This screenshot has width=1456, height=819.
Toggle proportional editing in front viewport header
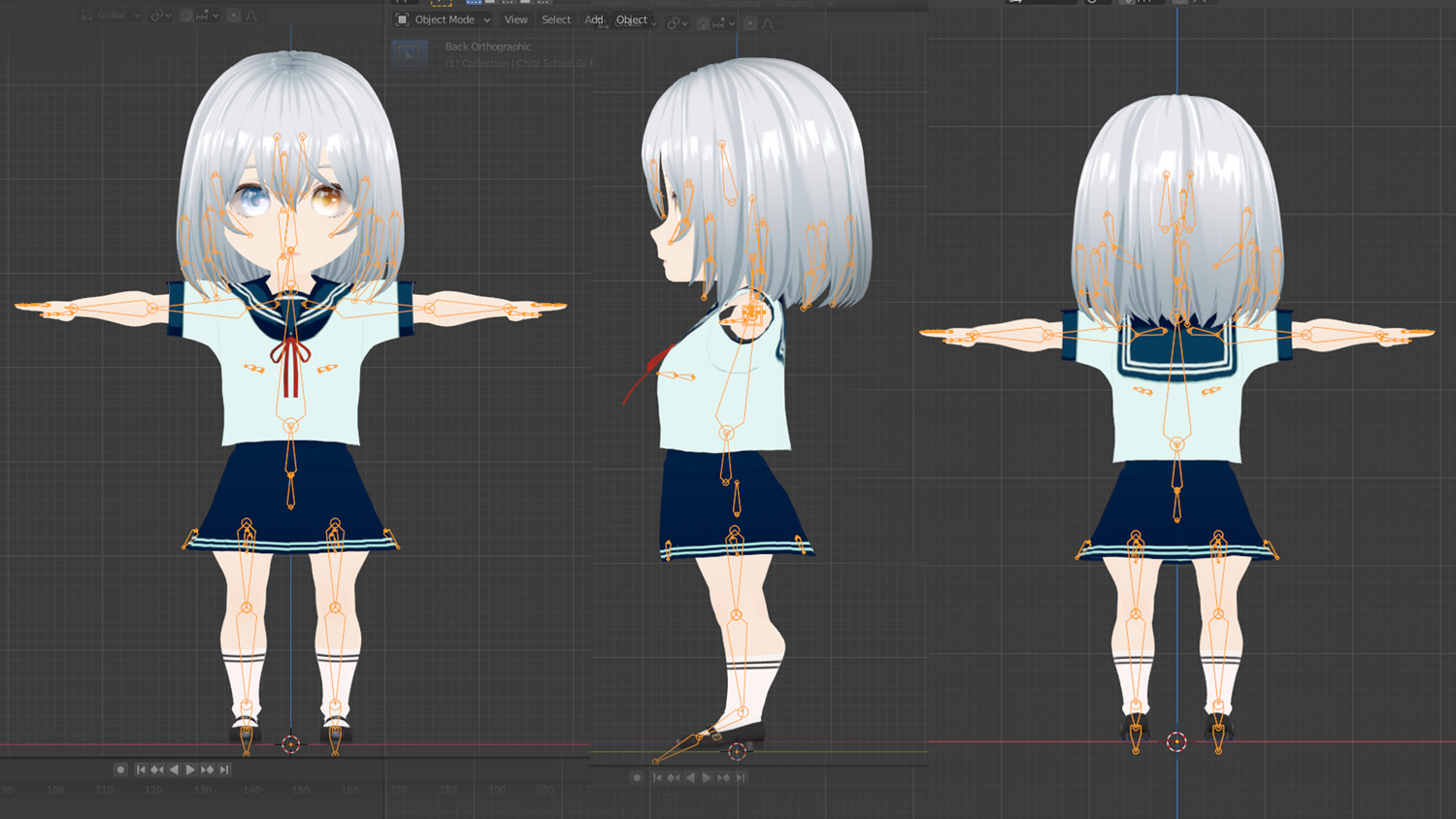(234, 16)
